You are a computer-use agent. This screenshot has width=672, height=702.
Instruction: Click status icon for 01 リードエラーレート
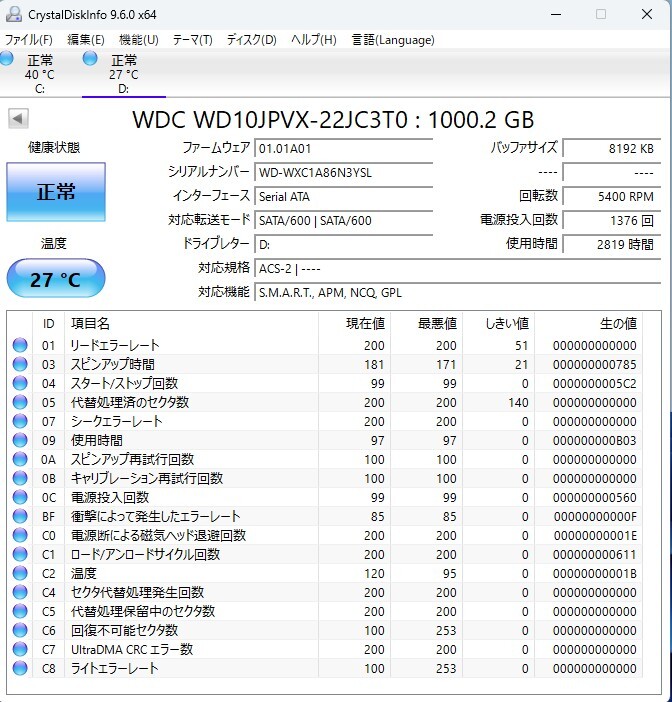20,345
